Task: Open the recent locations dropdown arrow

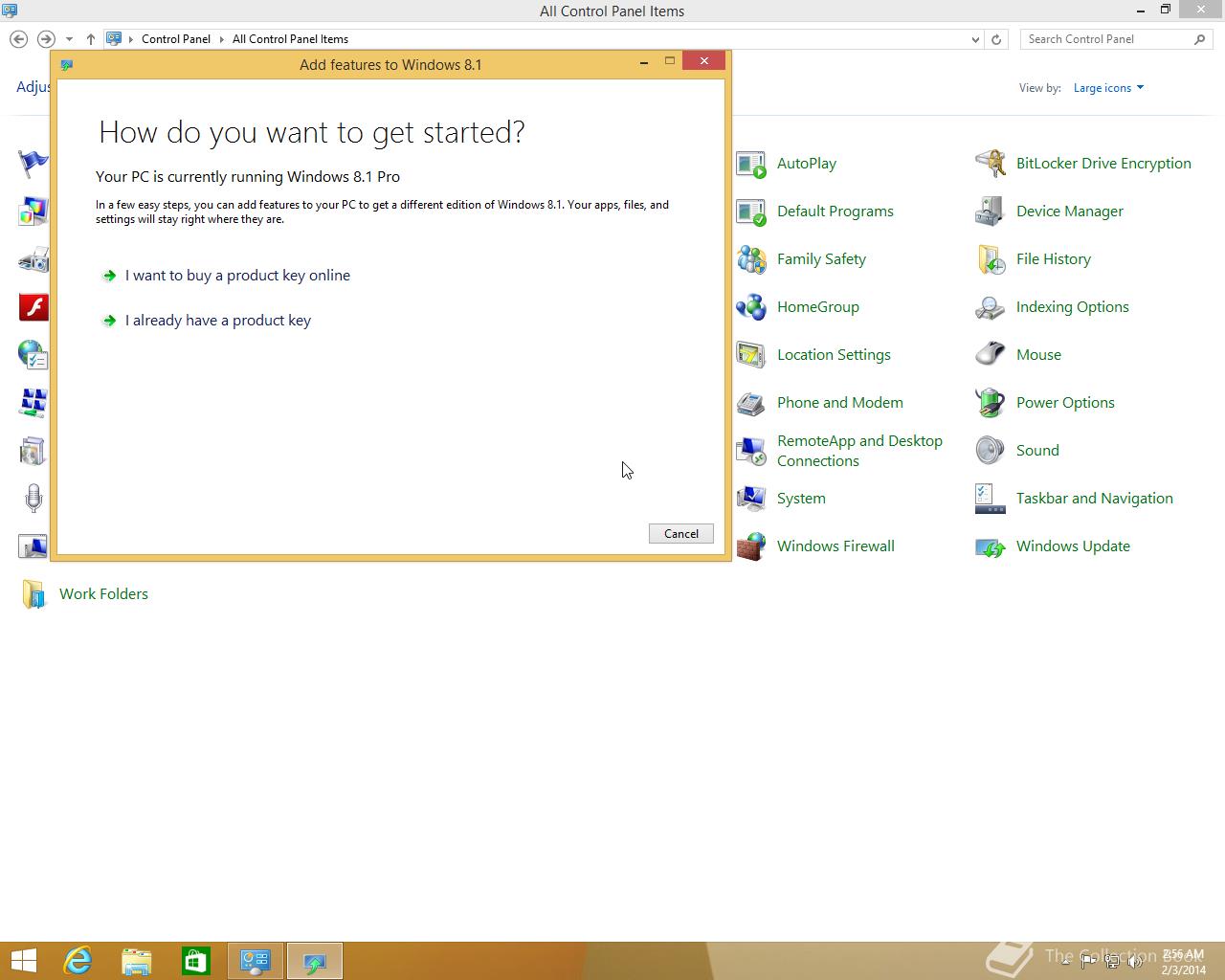Action: (x=69, y=39)
